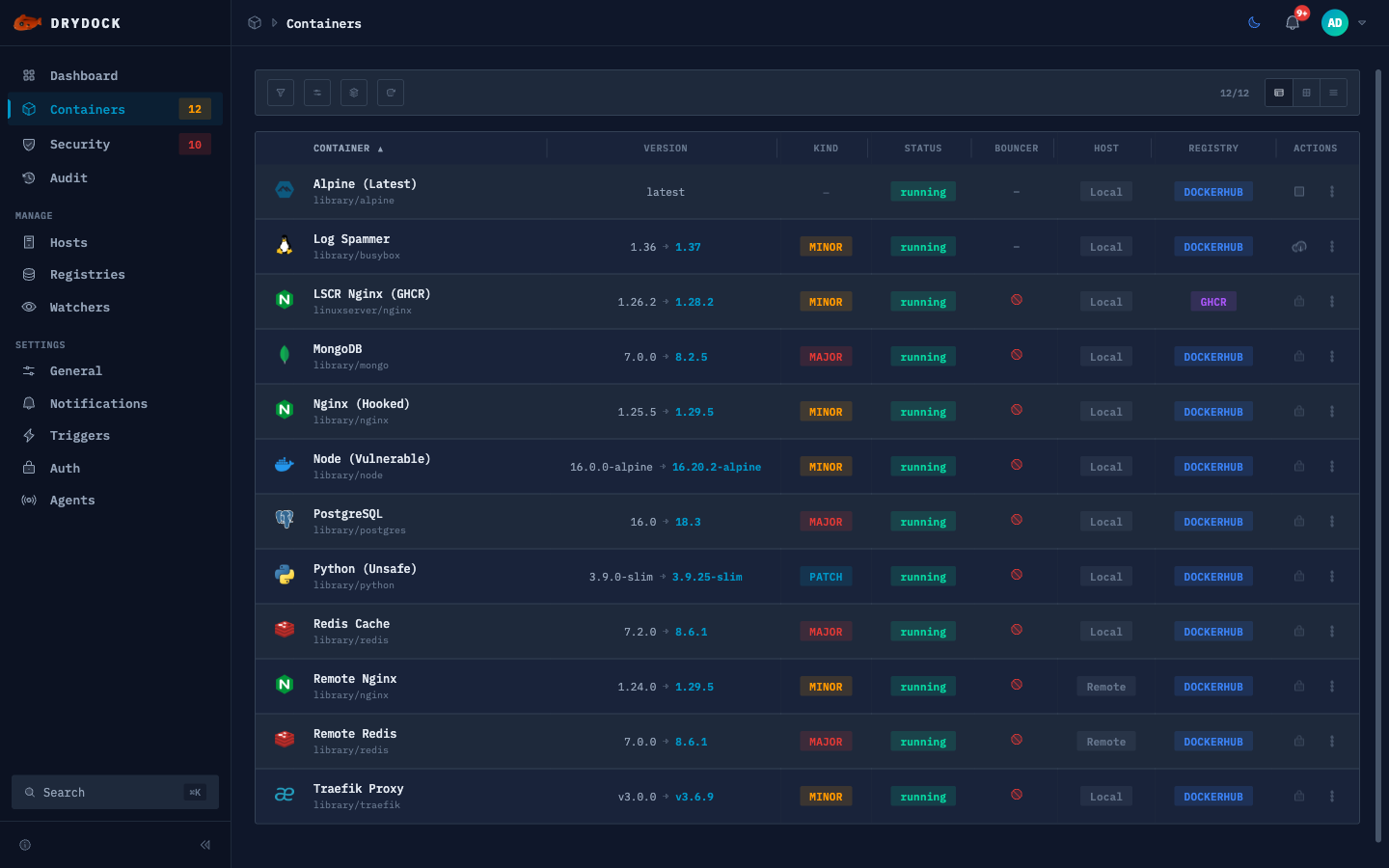Viewport: 1389px width, 868px height.
Task: Click the lock icon for Remote Redis
Action: (x=1299, y=742)
